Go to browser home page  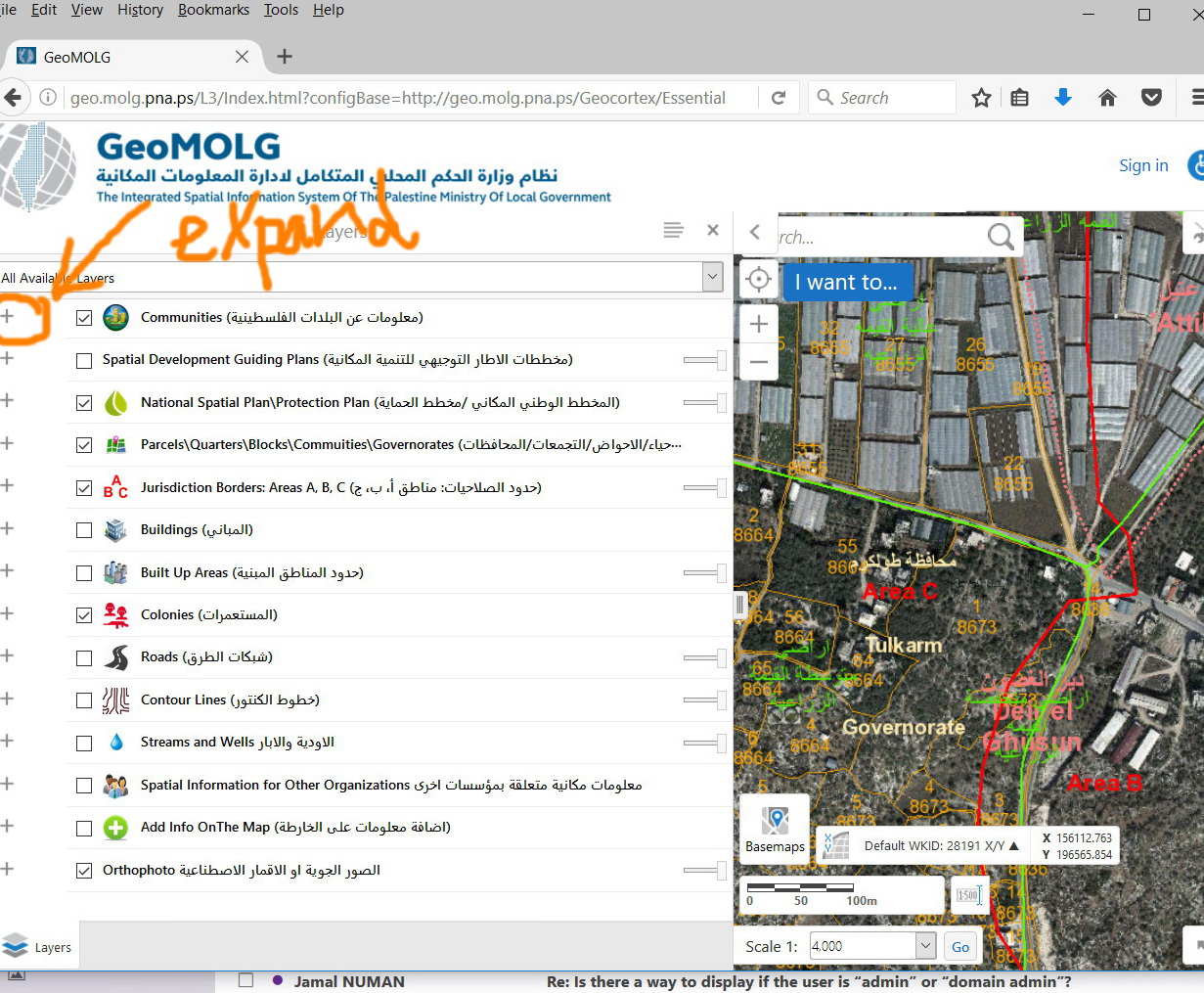[1107, 98]
